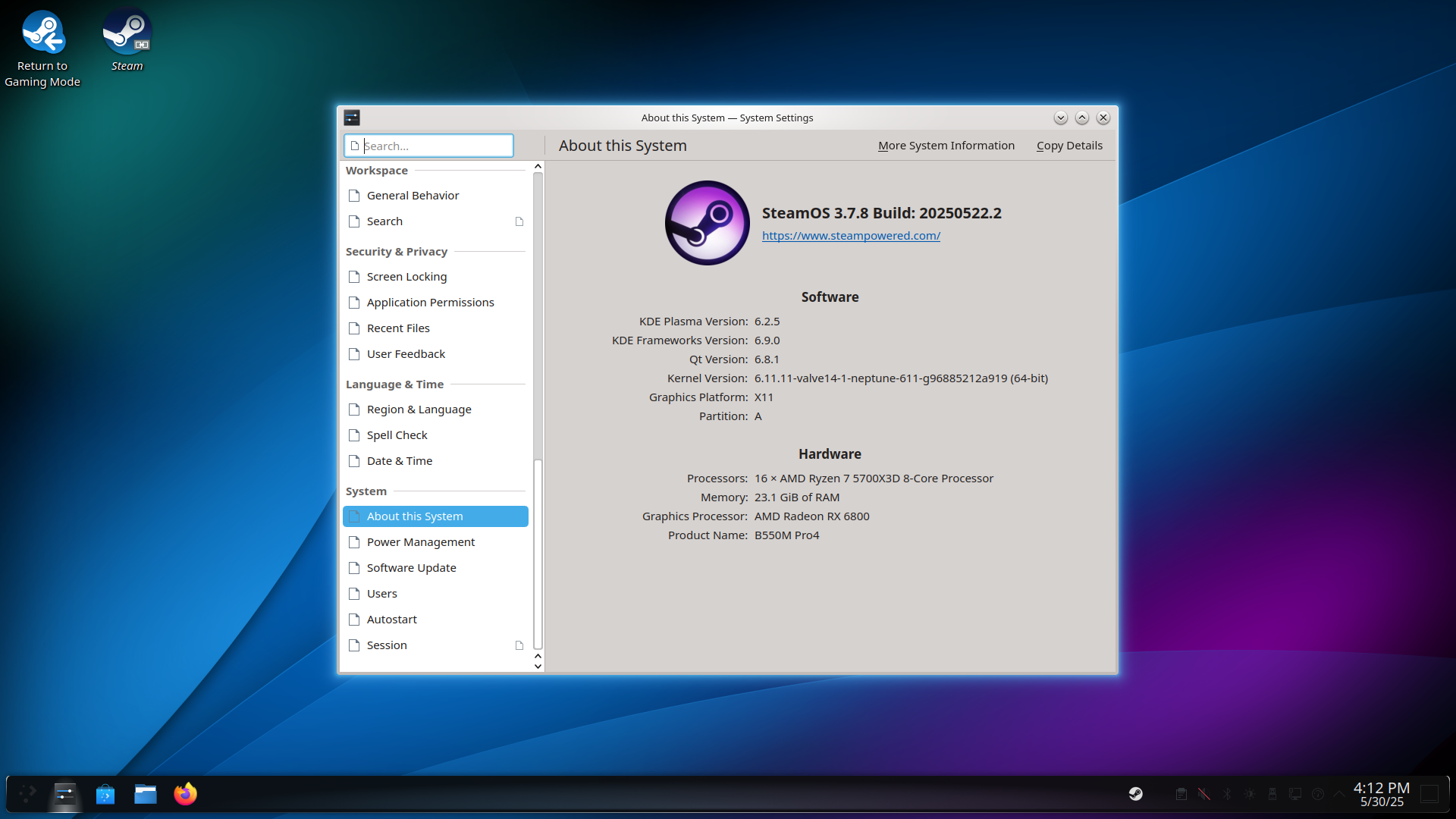
Task: Open the steampowered.com link
Action: click(851, 235)
